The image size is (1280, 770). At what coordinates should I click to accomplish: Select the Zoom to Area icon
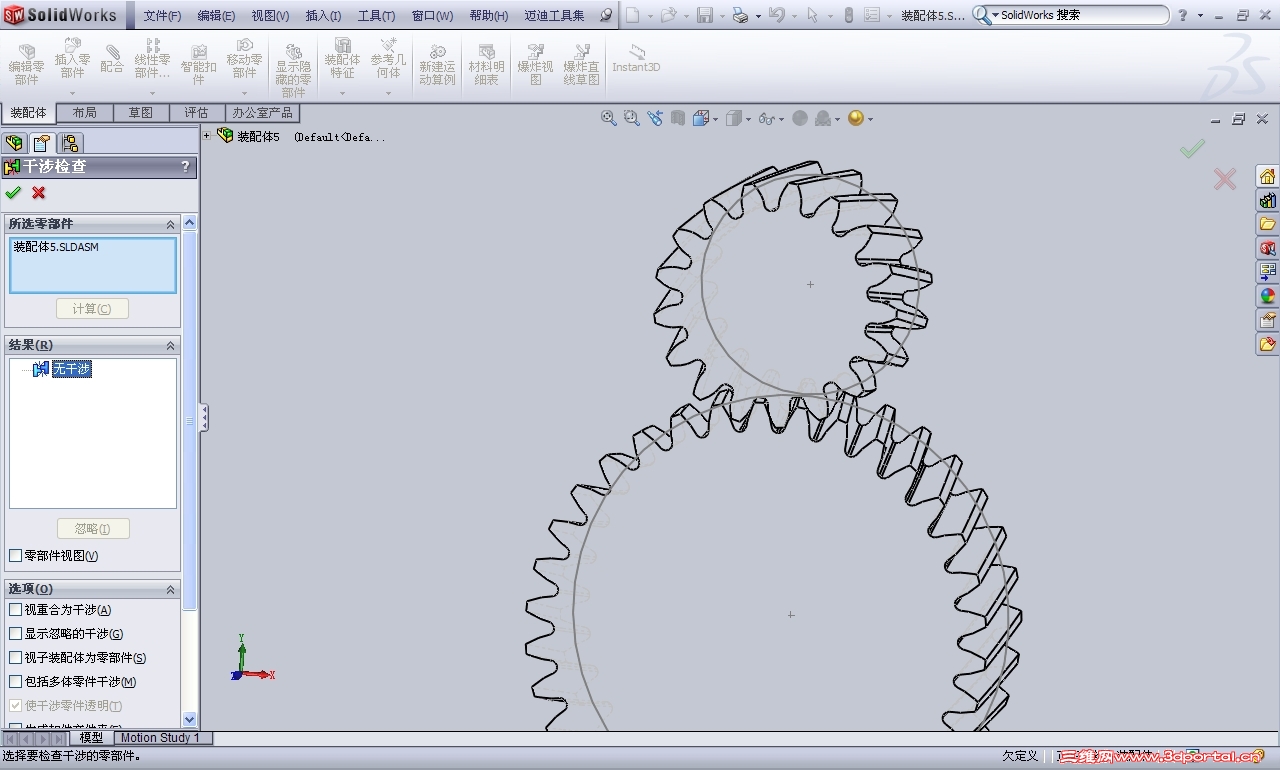point(631,118)
